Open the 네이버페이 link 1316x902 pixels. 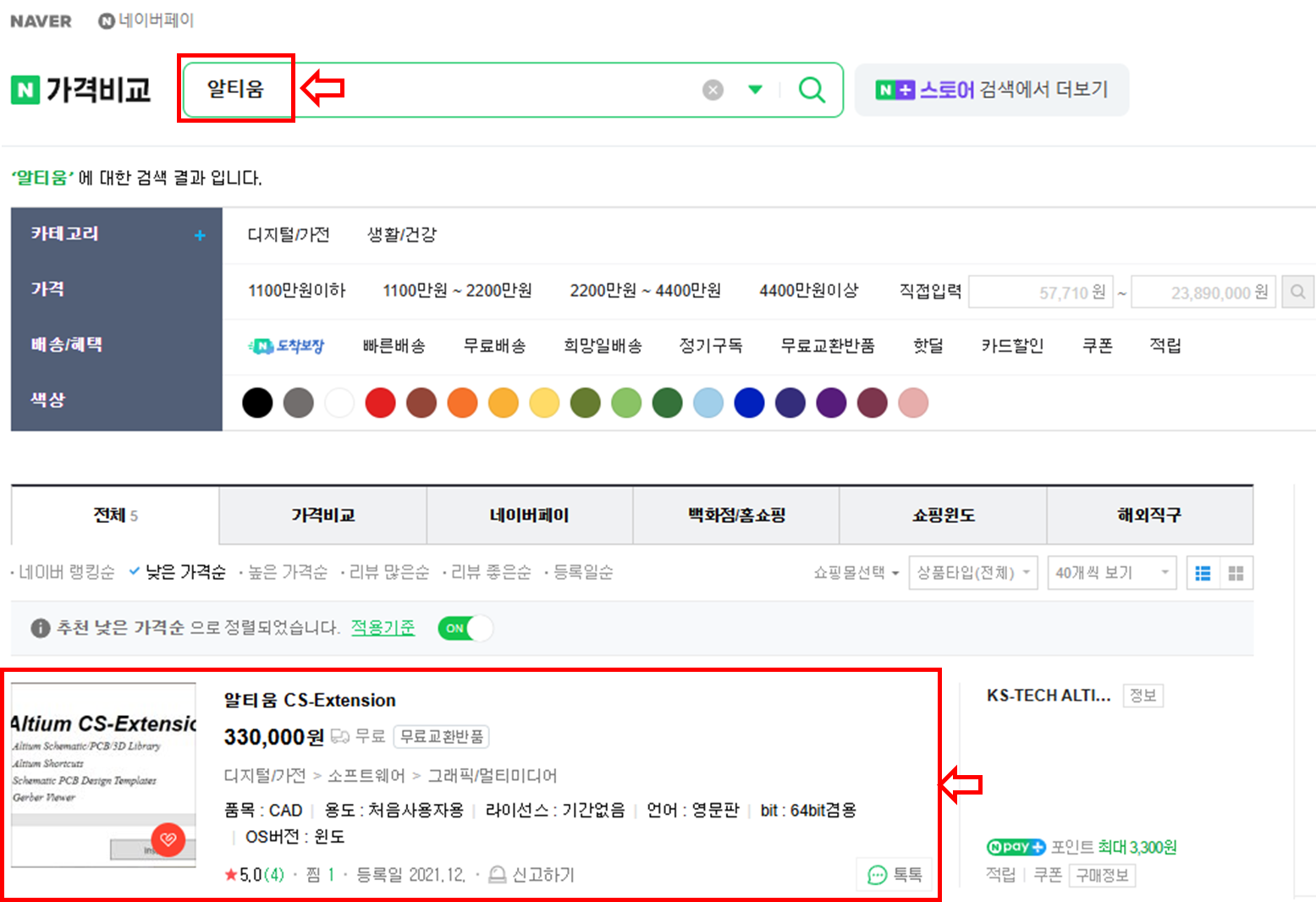pos(146,20)
